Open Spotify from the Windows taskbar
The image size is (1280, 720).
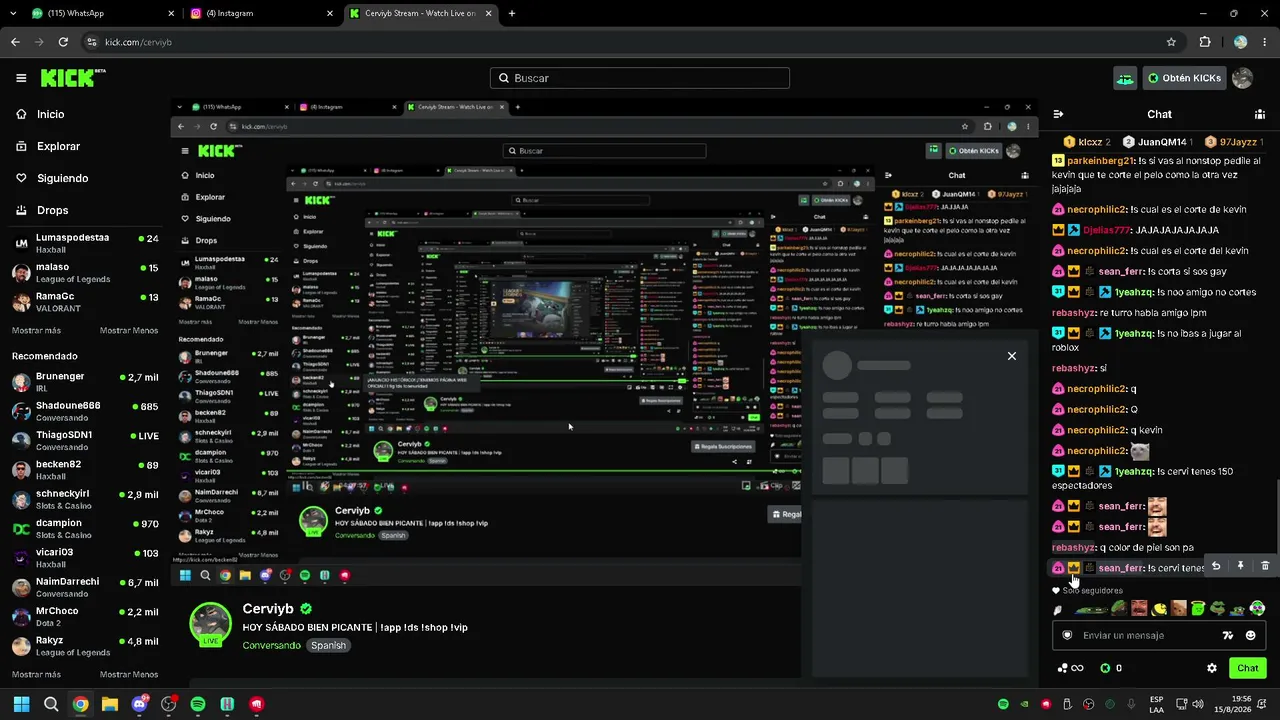[x=198, y=704]
